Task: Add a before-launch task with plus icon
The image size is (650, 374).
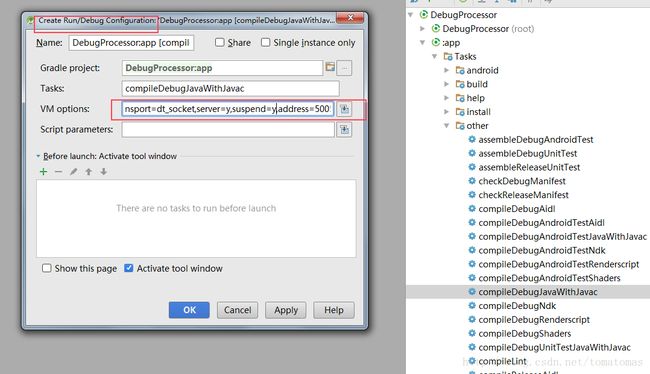Action: point(44,172)
